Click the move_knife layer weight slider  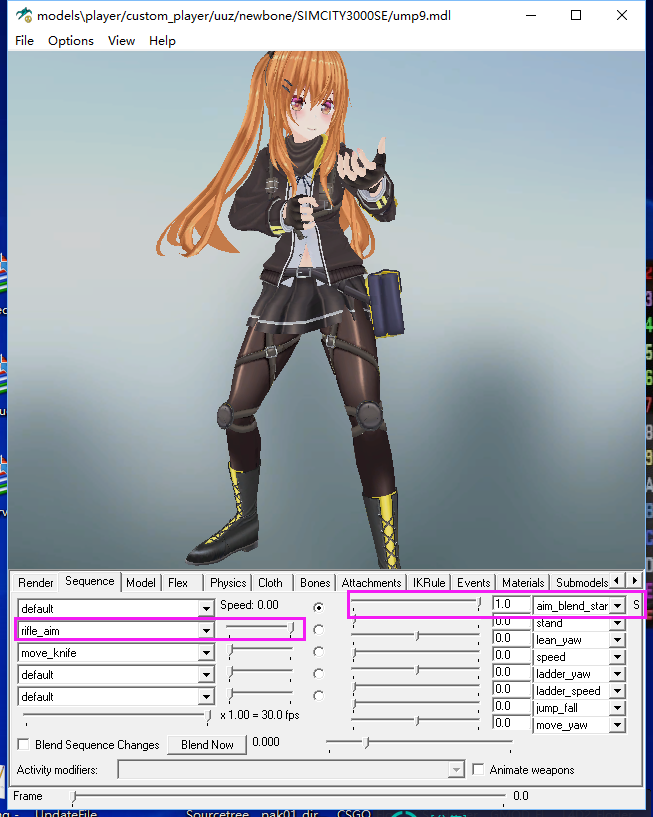[x=261, y=651]
